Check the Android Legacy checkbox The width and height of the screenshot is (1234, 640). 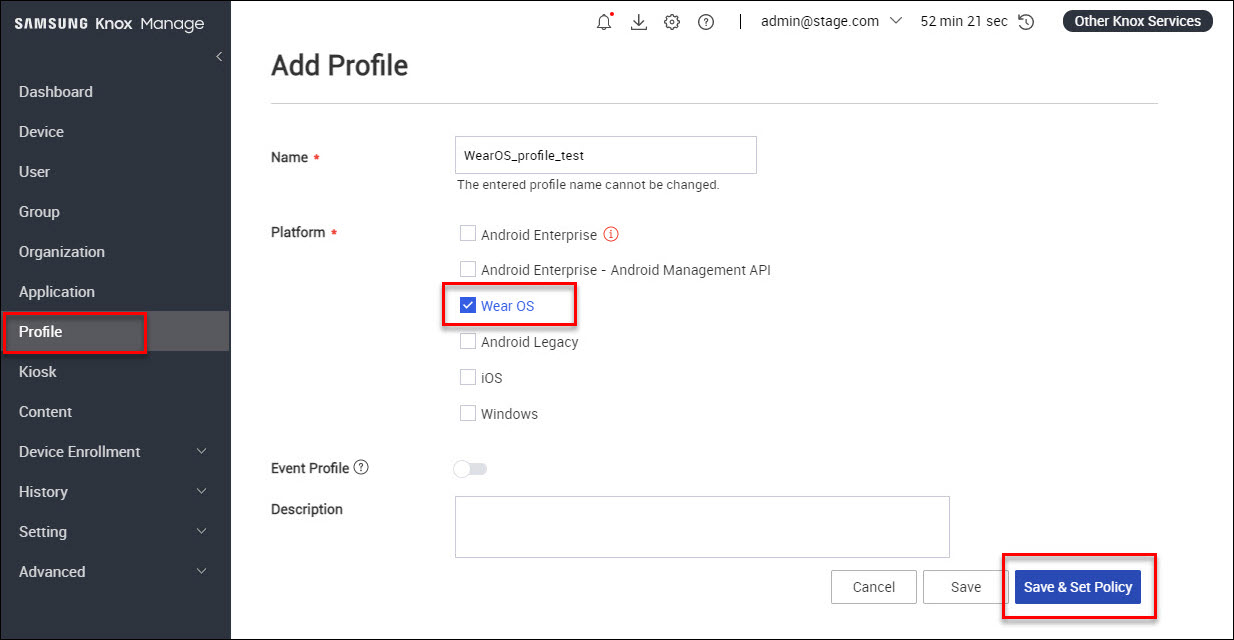(x=467, y=342)
